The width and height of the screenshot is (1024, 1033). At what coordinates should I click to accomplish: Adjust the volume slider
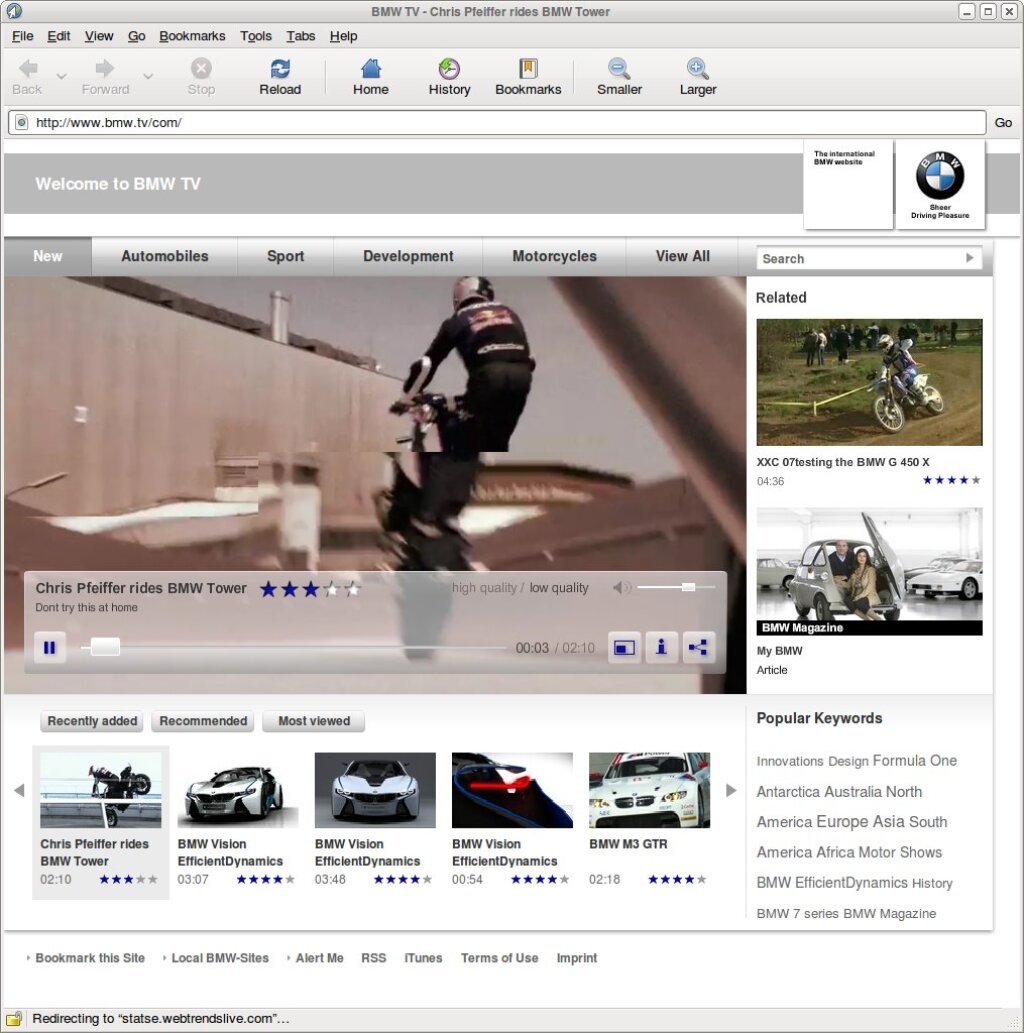tap(687, 588)
